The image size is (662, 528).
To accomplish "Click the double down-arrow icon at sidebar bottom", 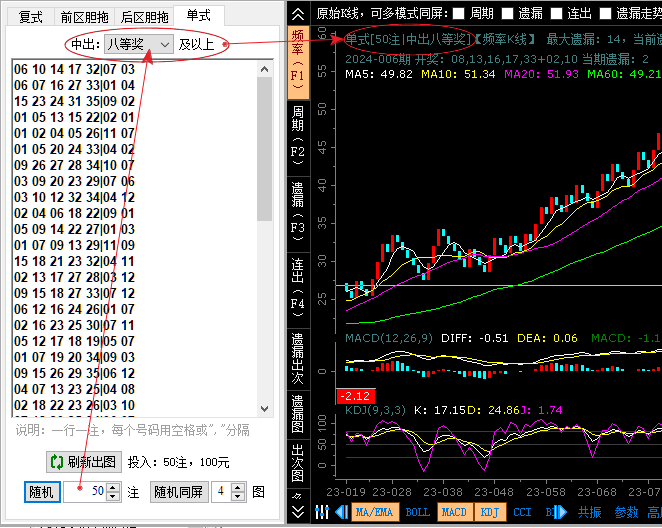I will (x=297, y=512).
